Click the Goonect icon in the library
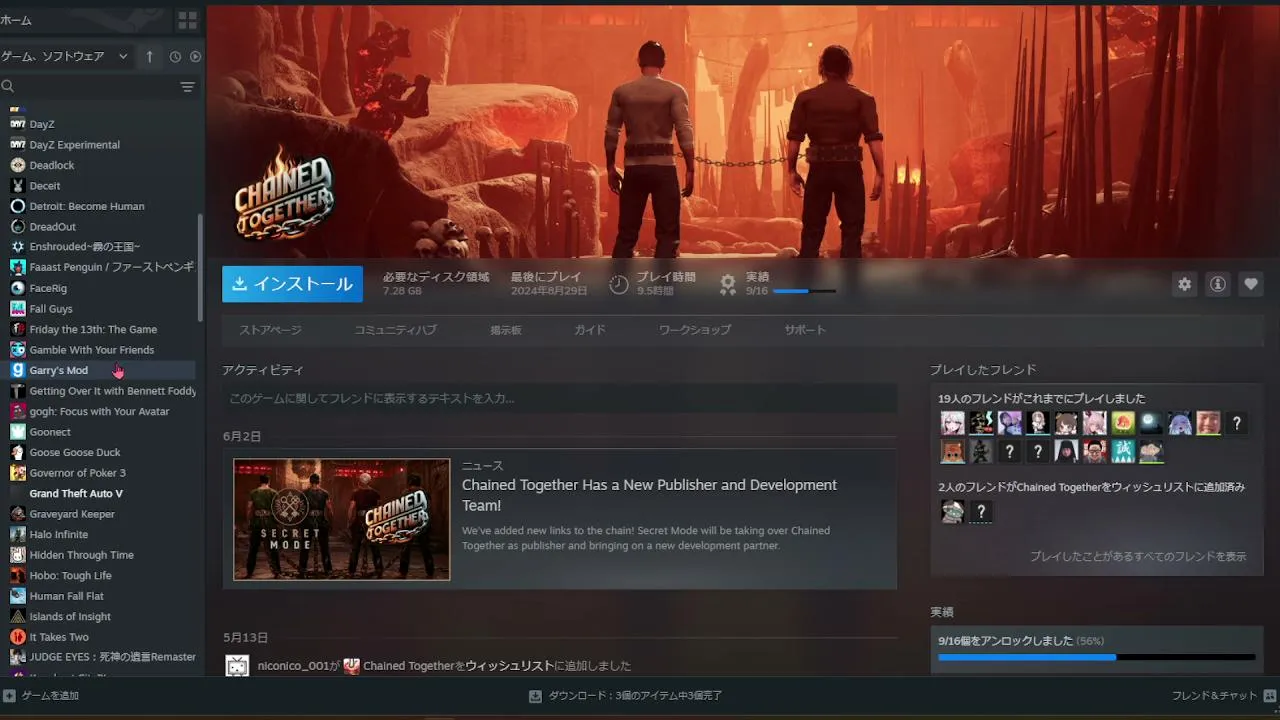This screenshot has height=720, width=1280. pyautogui.click(x=17, y=432)
